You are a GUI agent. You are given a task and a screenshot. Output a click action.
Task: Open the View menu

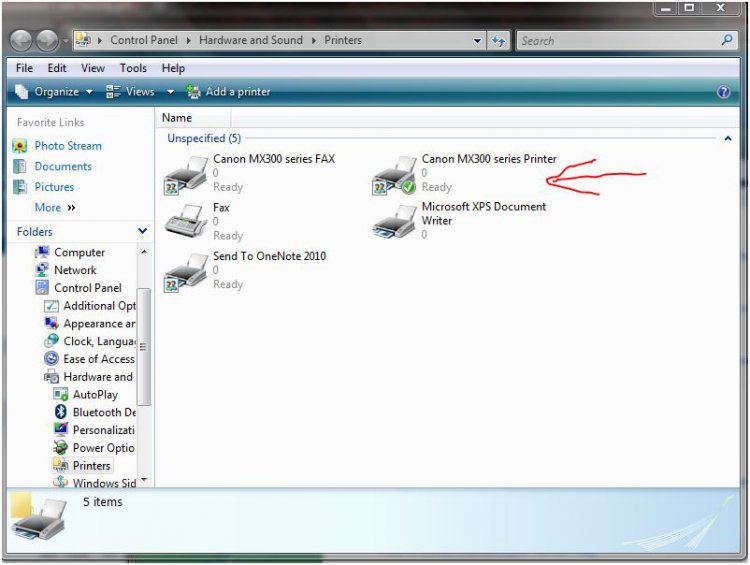point(92,68)
